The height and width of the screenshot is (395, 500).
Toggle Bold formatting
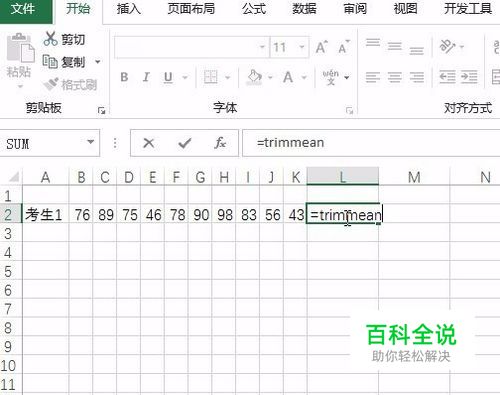click(x=124, y=77)
